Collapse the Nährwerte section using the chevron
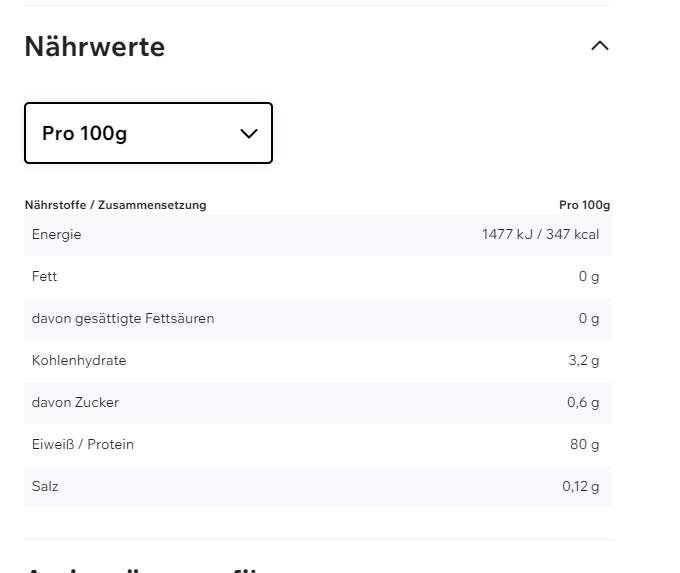Image resolution: width=680 pixels, height=573 pixels. (600, 46)
